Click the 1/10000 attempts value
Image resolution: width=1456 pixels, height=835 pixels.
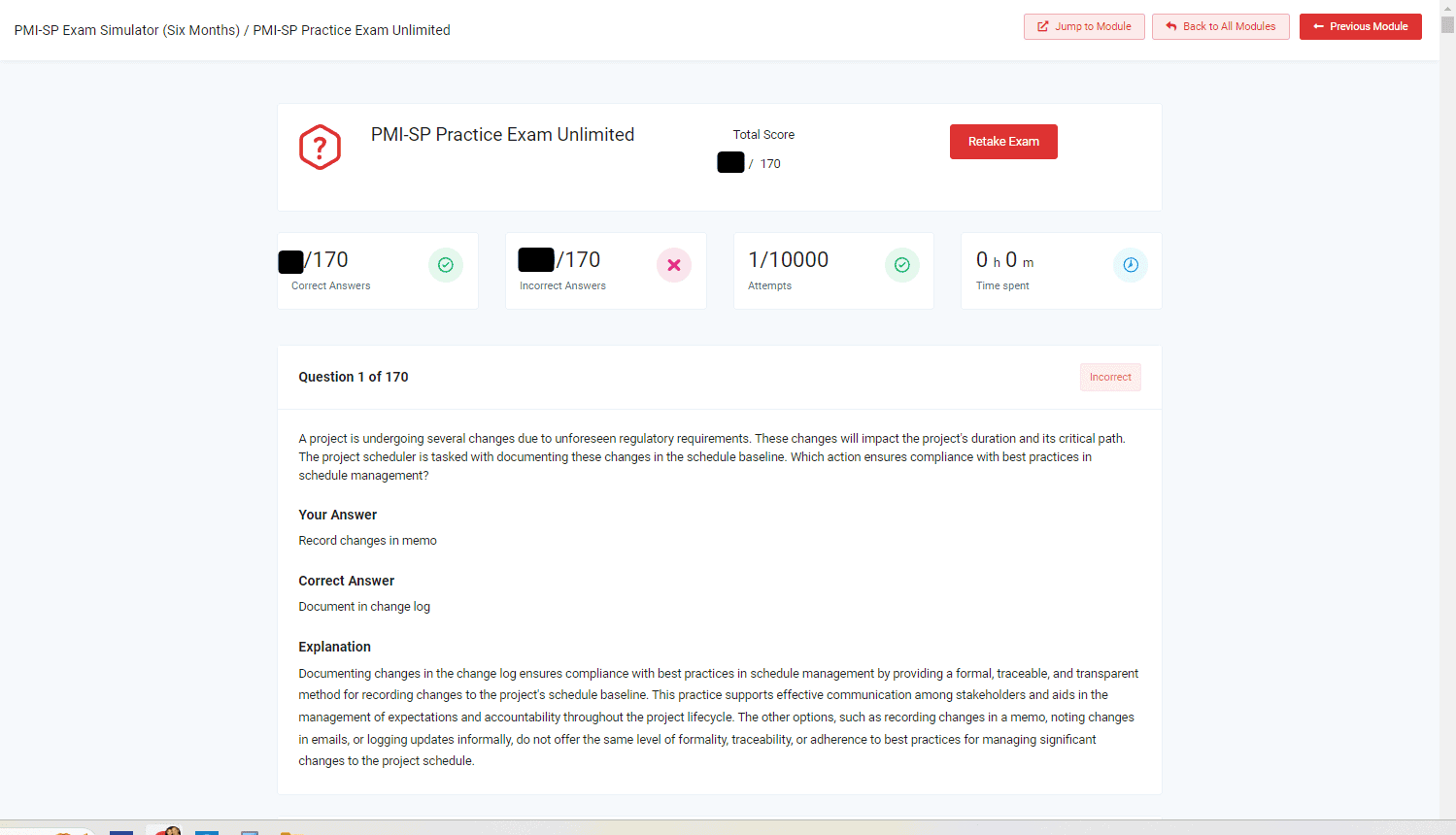(788, 260)
